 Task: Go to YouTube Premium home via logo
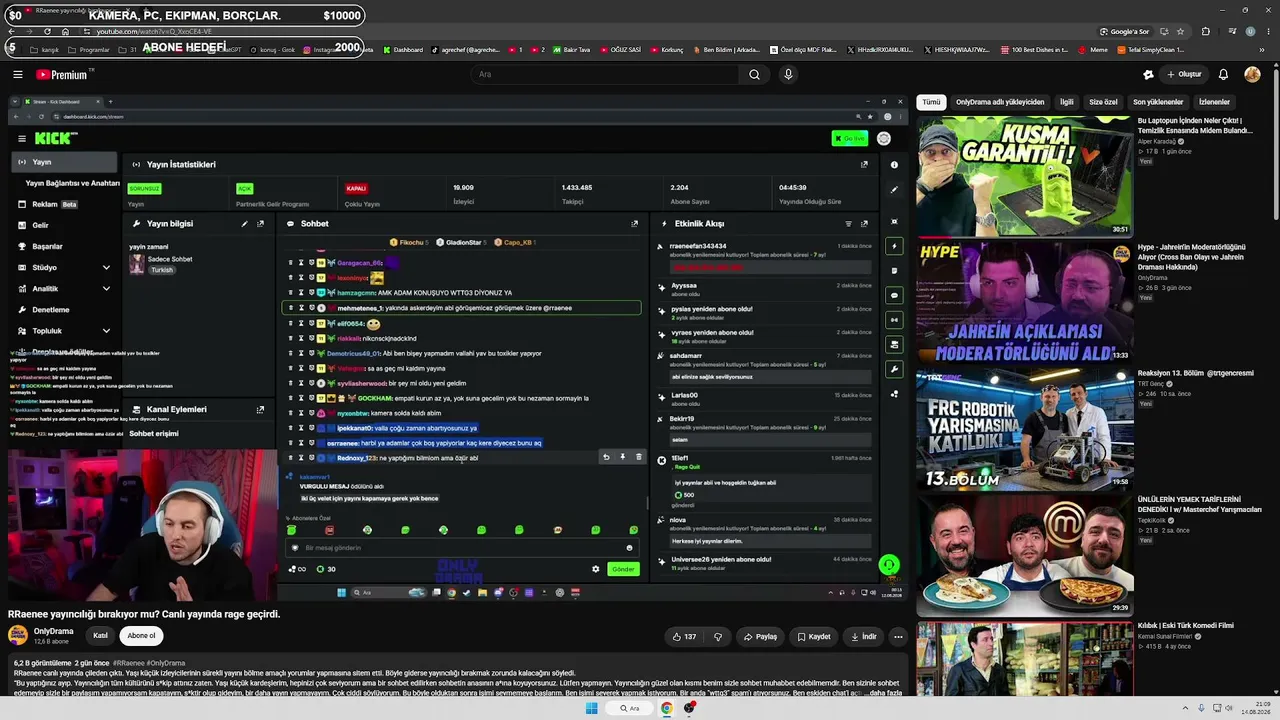tap(64, 74)
